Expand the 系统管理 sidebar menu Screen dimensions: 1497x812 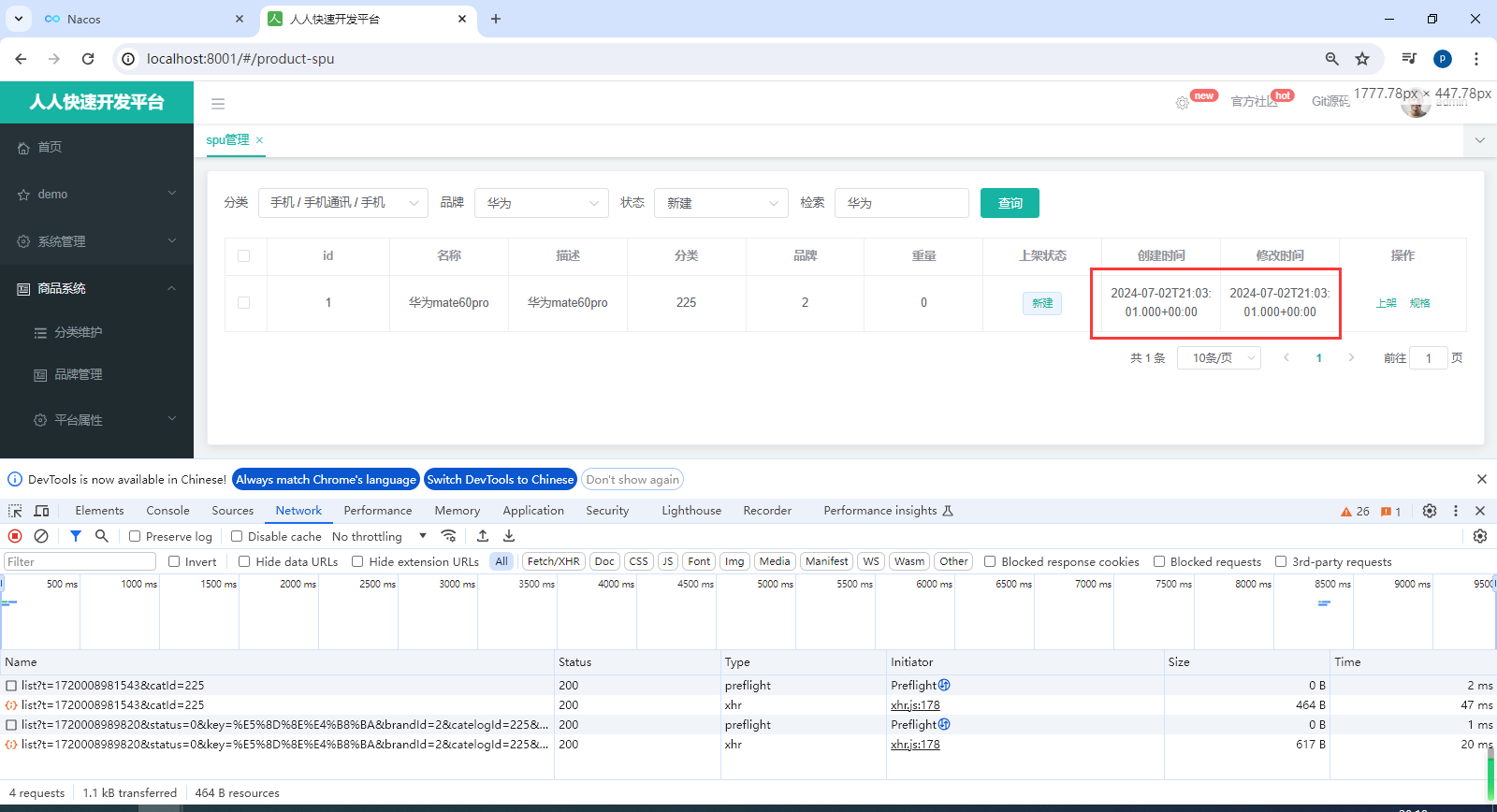(x=96, y=241)
